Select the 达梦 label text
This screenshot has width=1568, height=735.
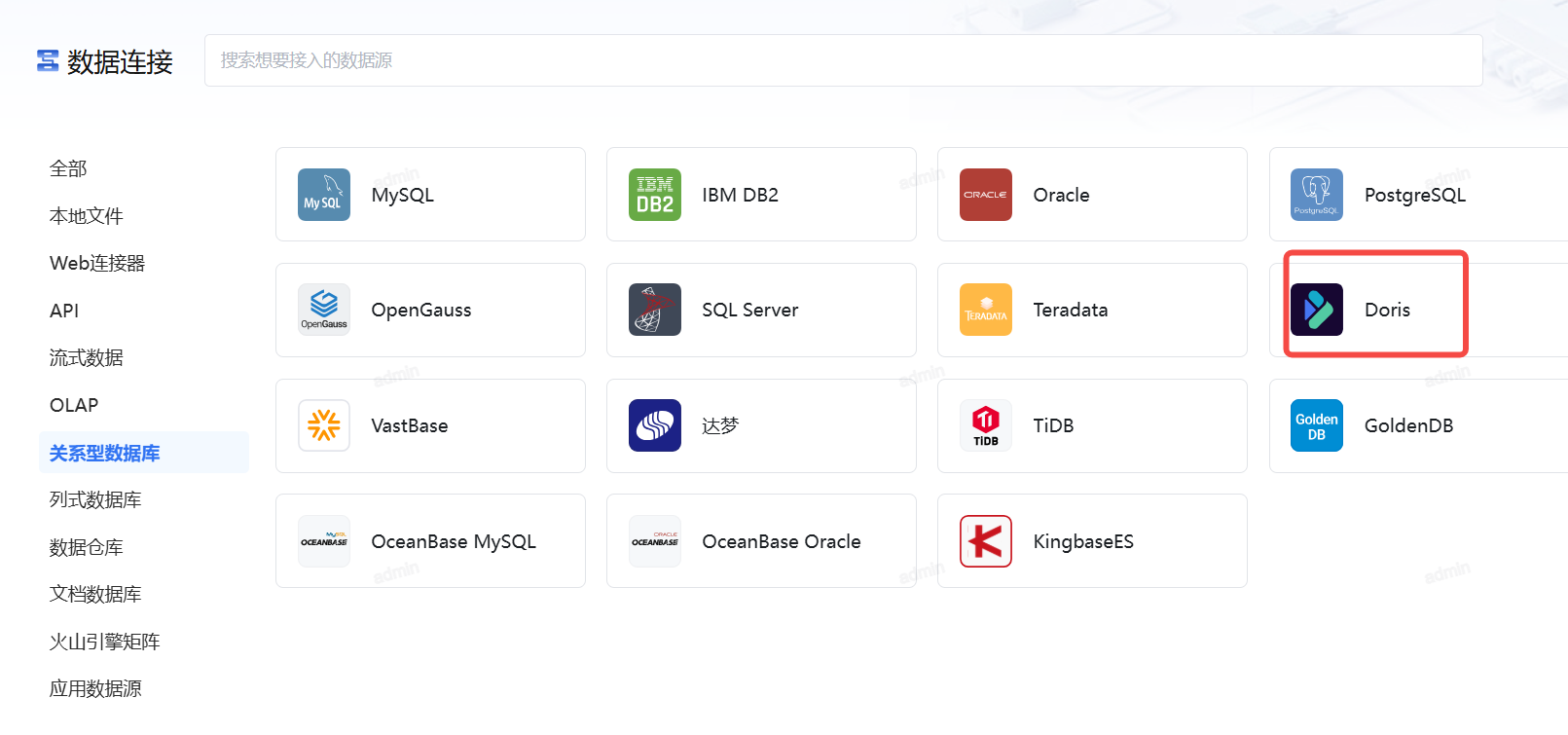click(x=721, y=425)
